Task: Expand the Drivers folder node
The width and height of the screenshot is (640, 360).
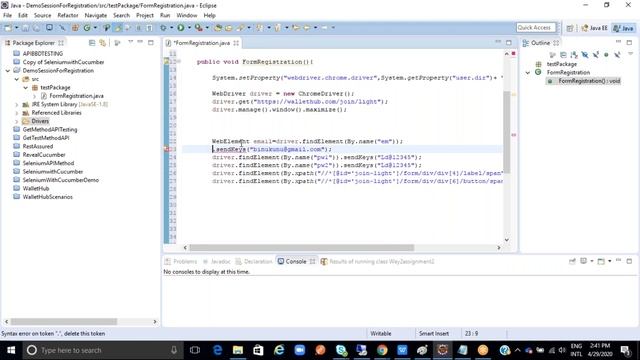Action: [17, 121]
